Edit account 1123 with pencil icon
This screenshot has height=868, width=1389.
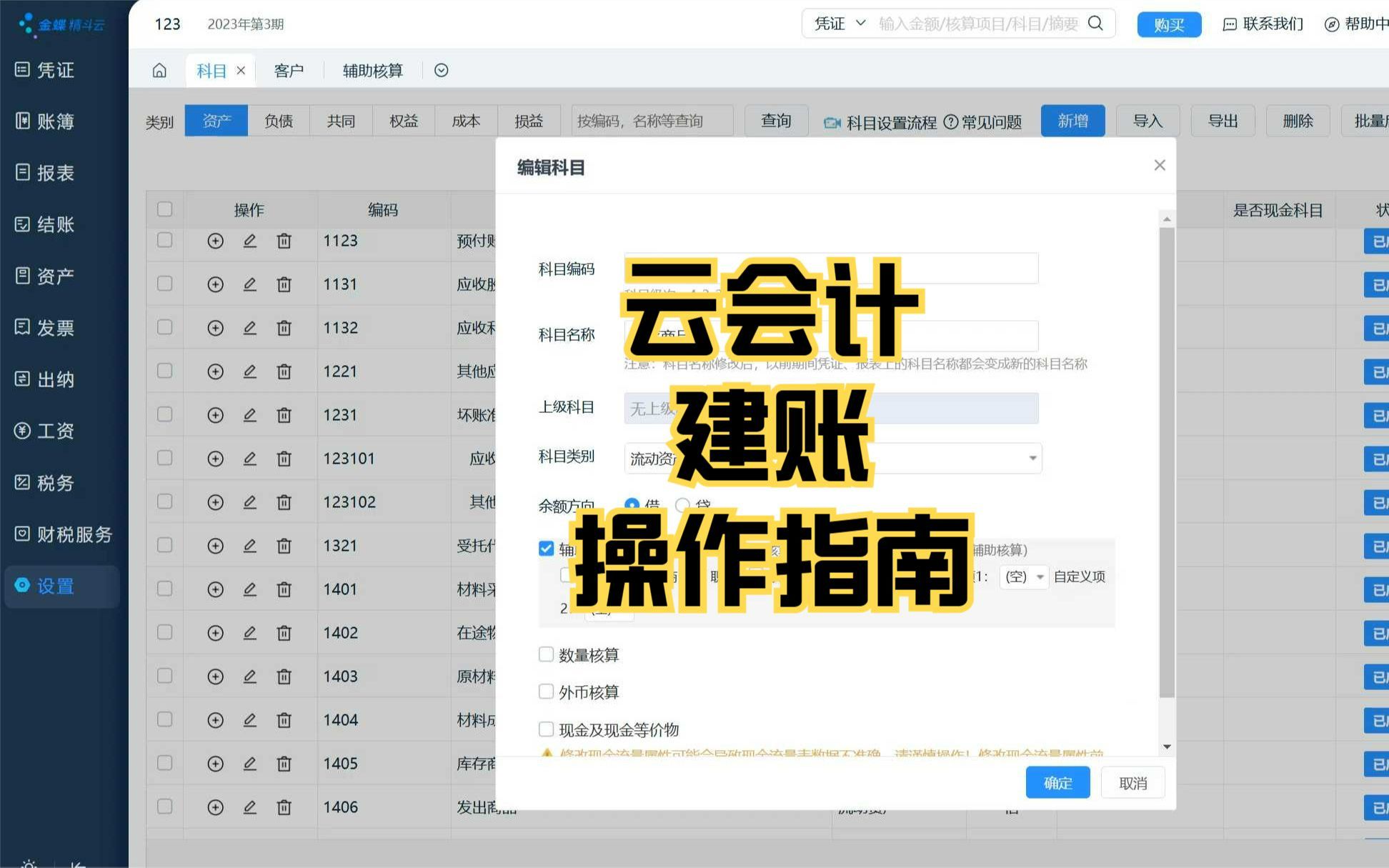click(x=249, y=241)
